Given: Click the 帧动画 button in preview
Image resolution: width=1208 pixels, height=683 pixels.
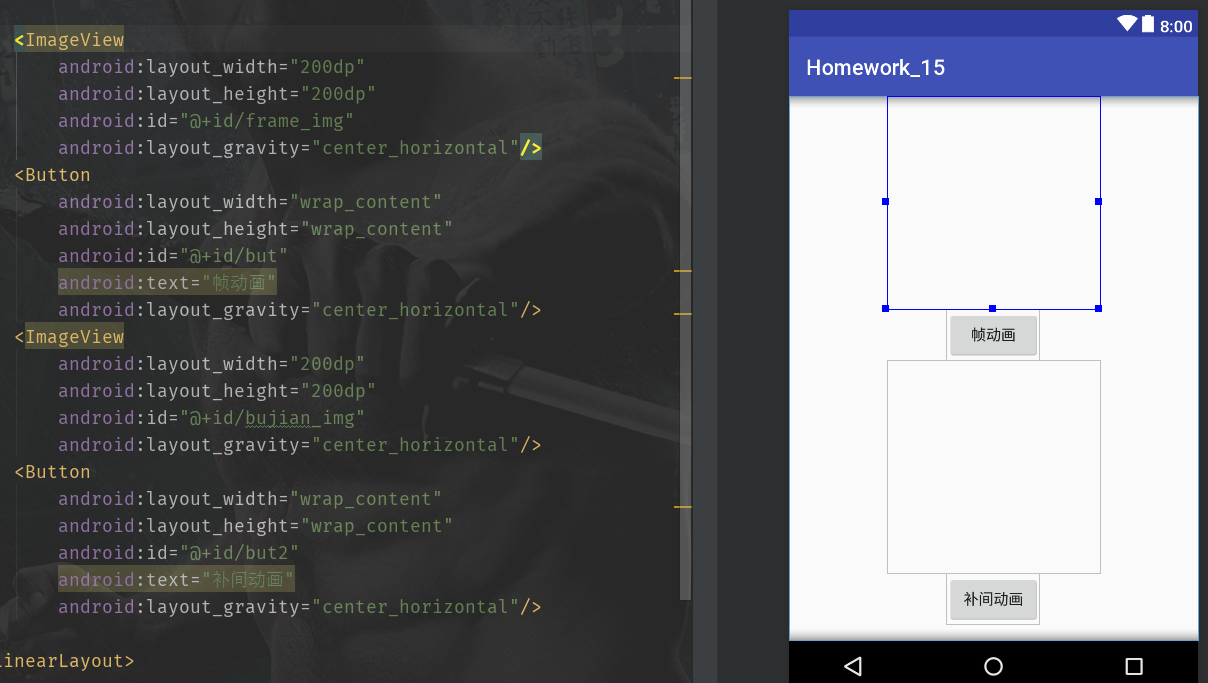Looking at the screenshot, I should tap(993, 335).
